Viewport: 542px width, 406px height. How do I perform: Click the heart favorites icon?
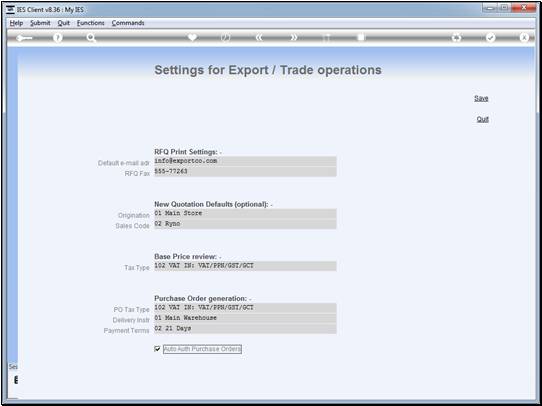192,37
